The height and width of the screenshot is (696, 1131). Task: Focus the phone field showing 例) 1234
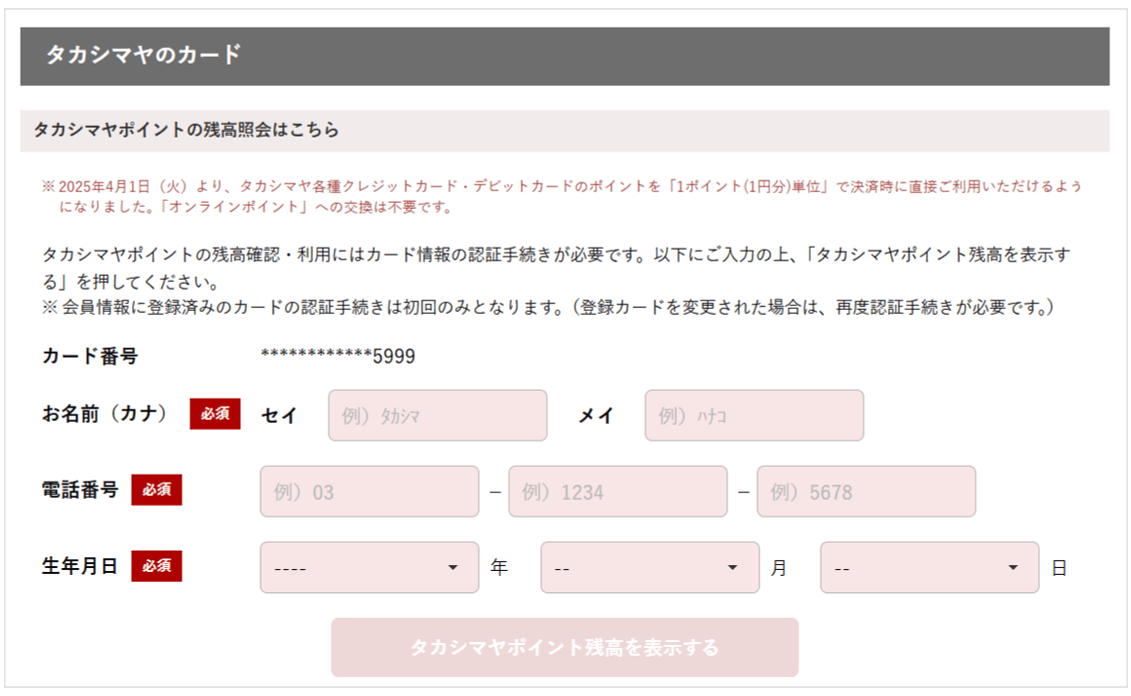tap(617, 491)
